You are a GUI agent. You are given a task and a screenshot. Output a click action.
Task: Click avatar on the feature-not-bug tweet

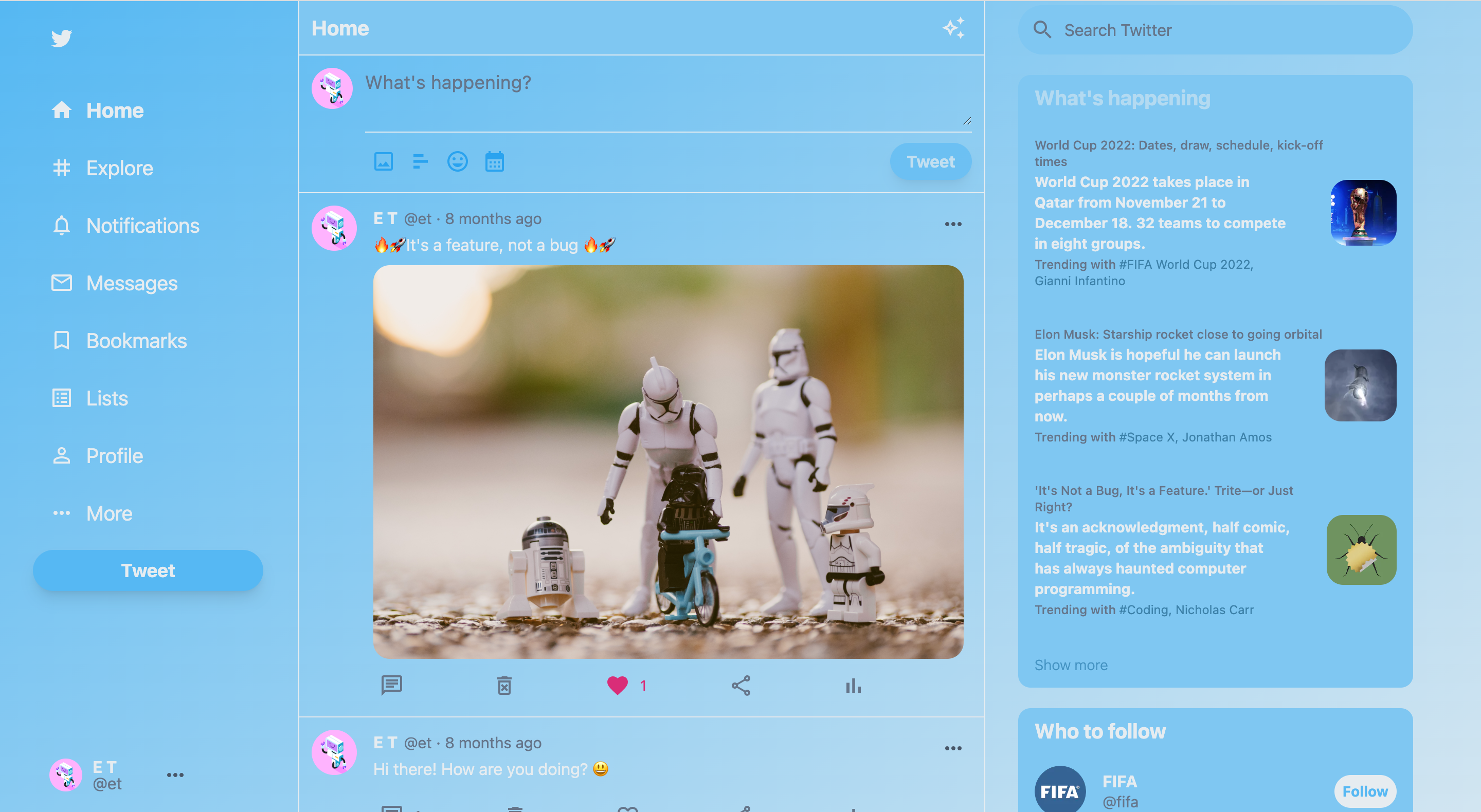click(334, 228)
